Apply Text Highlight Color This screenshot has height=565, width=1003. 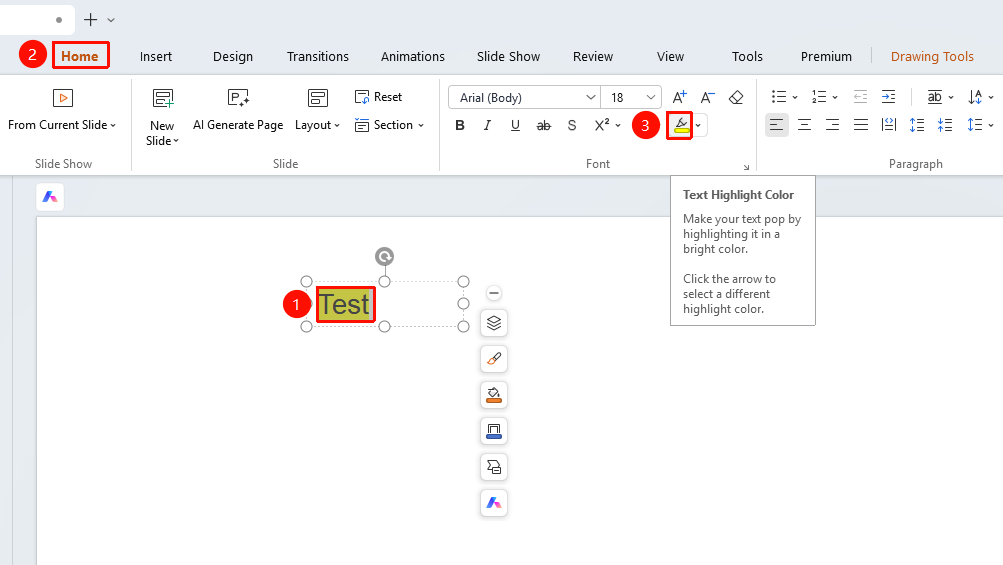(x=681, y=125)
